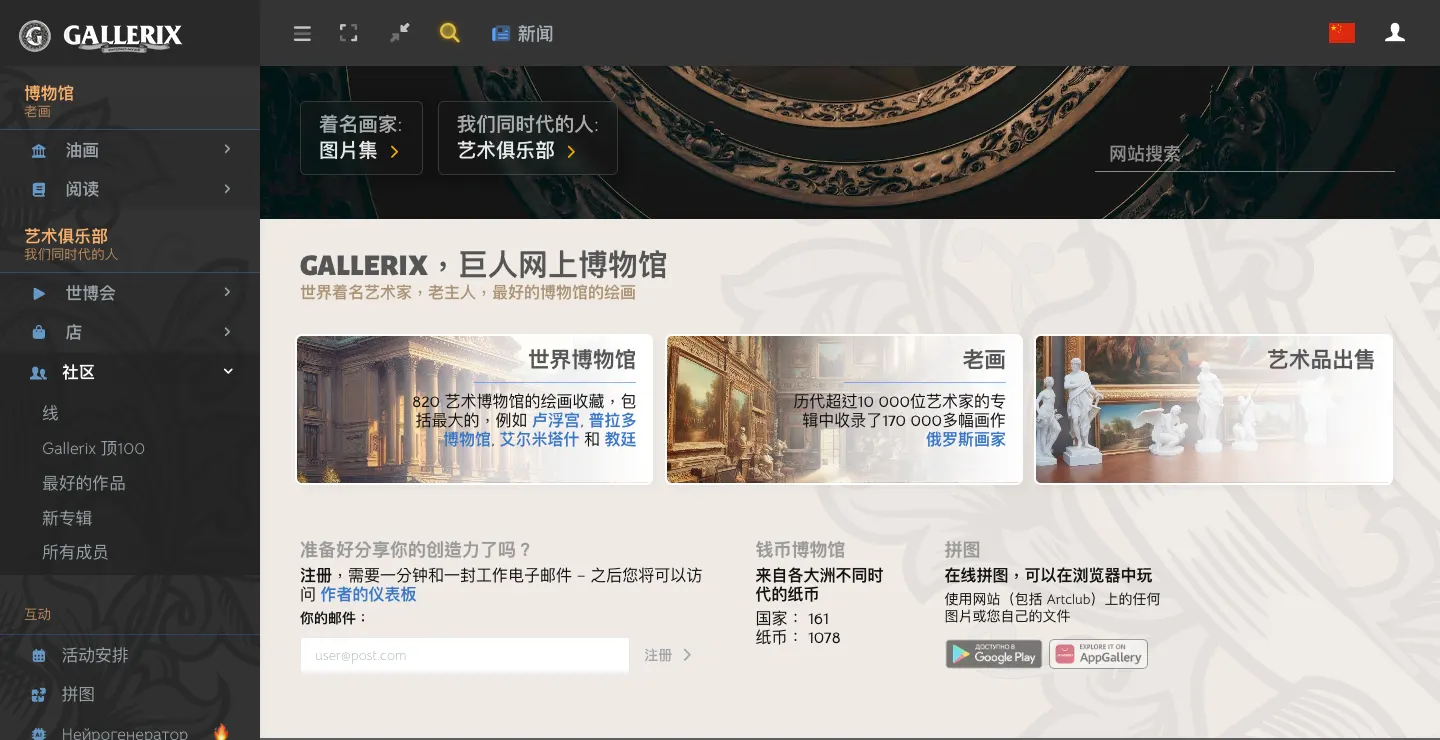Click the puzzle icon beside 拼图 in sidebar
The height and width of the screenshot is (740, 1440).
pyautogui.click(x=39, y=695)
